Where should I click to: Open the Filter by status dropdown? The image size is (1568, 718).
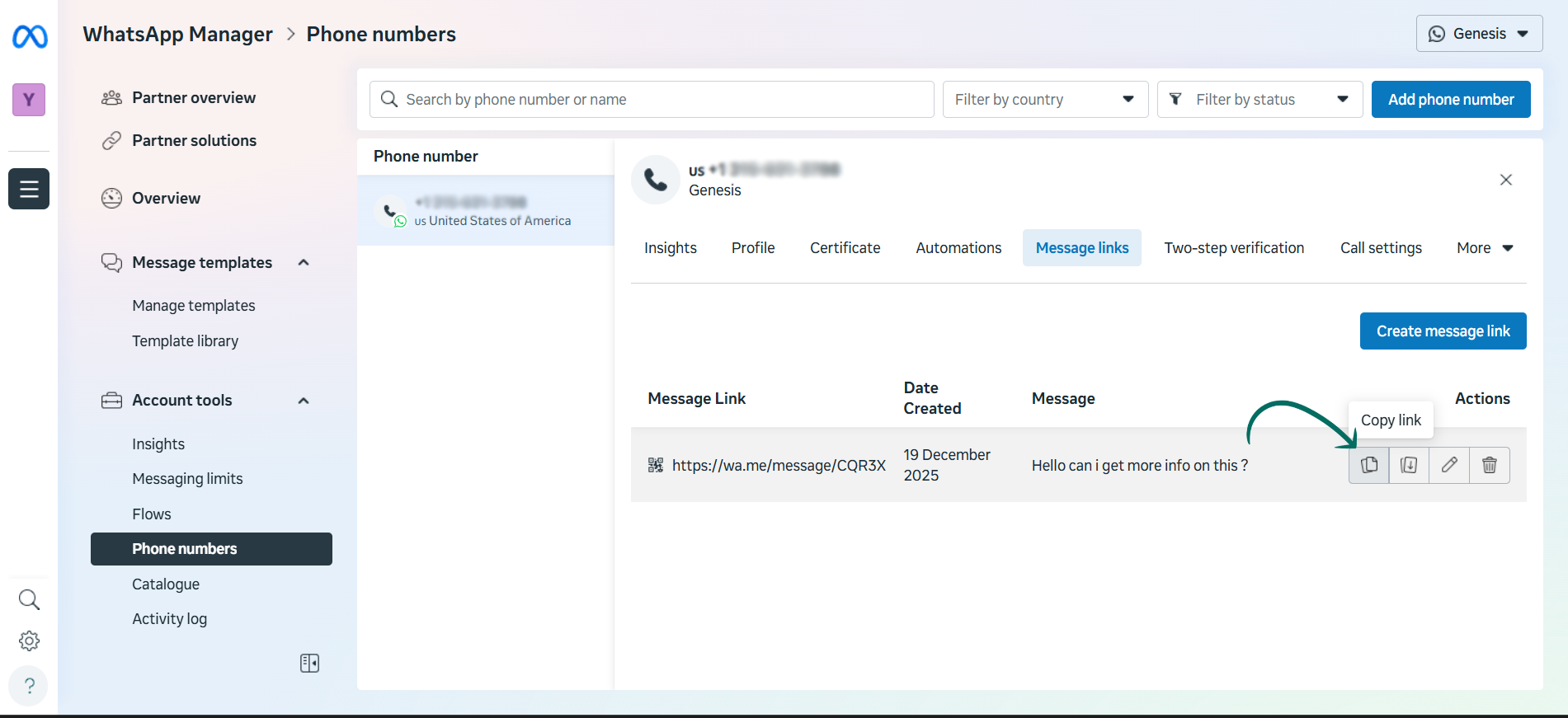coord(1259,100)
